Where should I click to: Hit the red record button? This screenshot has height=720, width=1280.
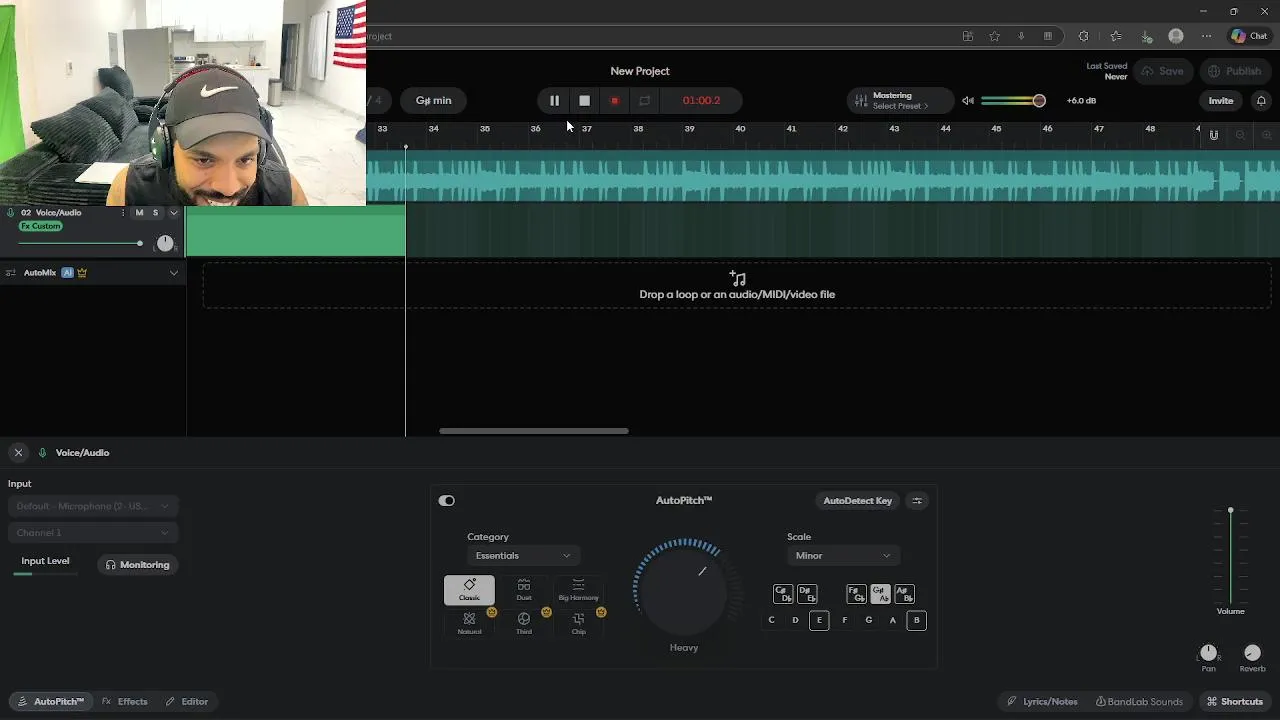click(x=615, y=100)
